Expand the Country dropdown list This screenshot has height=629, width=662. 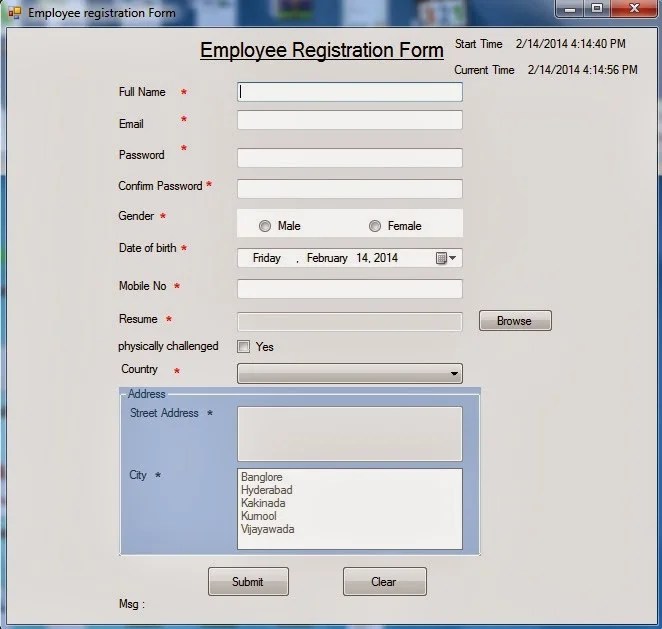(x=350, y=374)
